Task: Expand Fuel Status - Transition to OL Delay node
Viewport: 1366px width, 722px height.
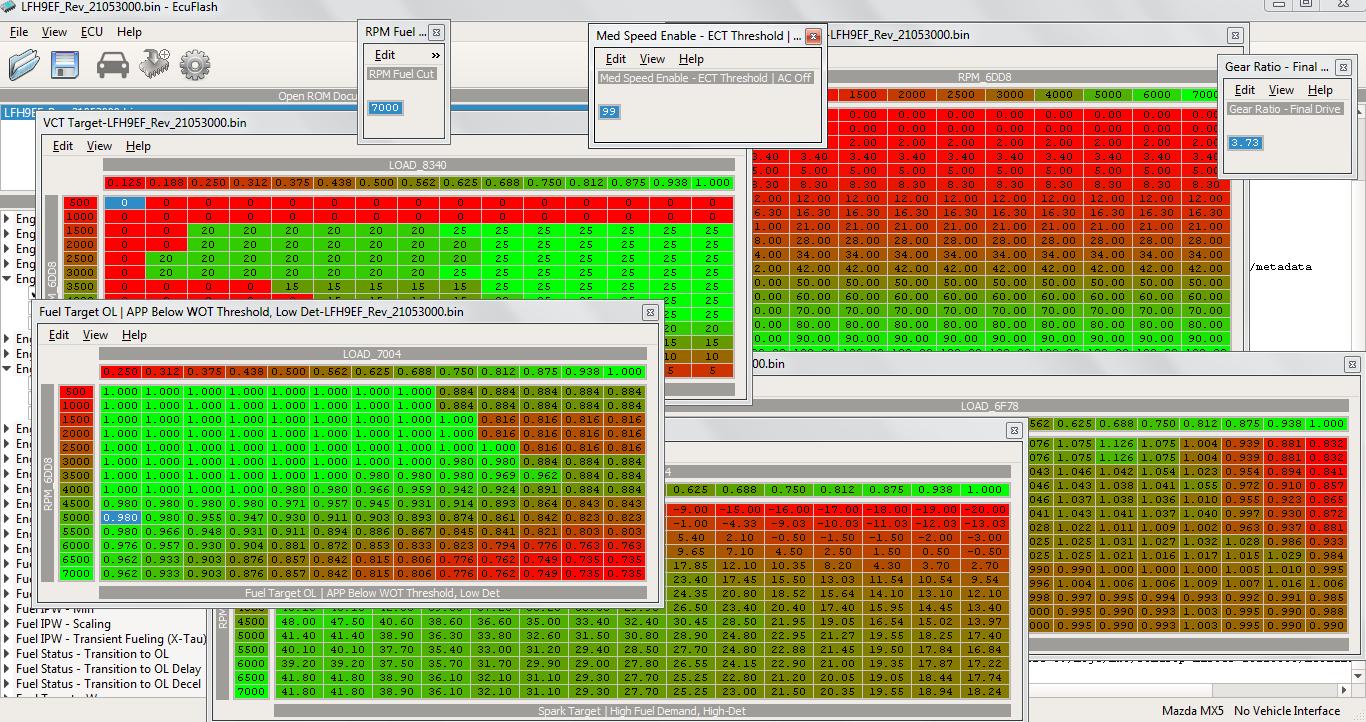Action: point(7,669)
